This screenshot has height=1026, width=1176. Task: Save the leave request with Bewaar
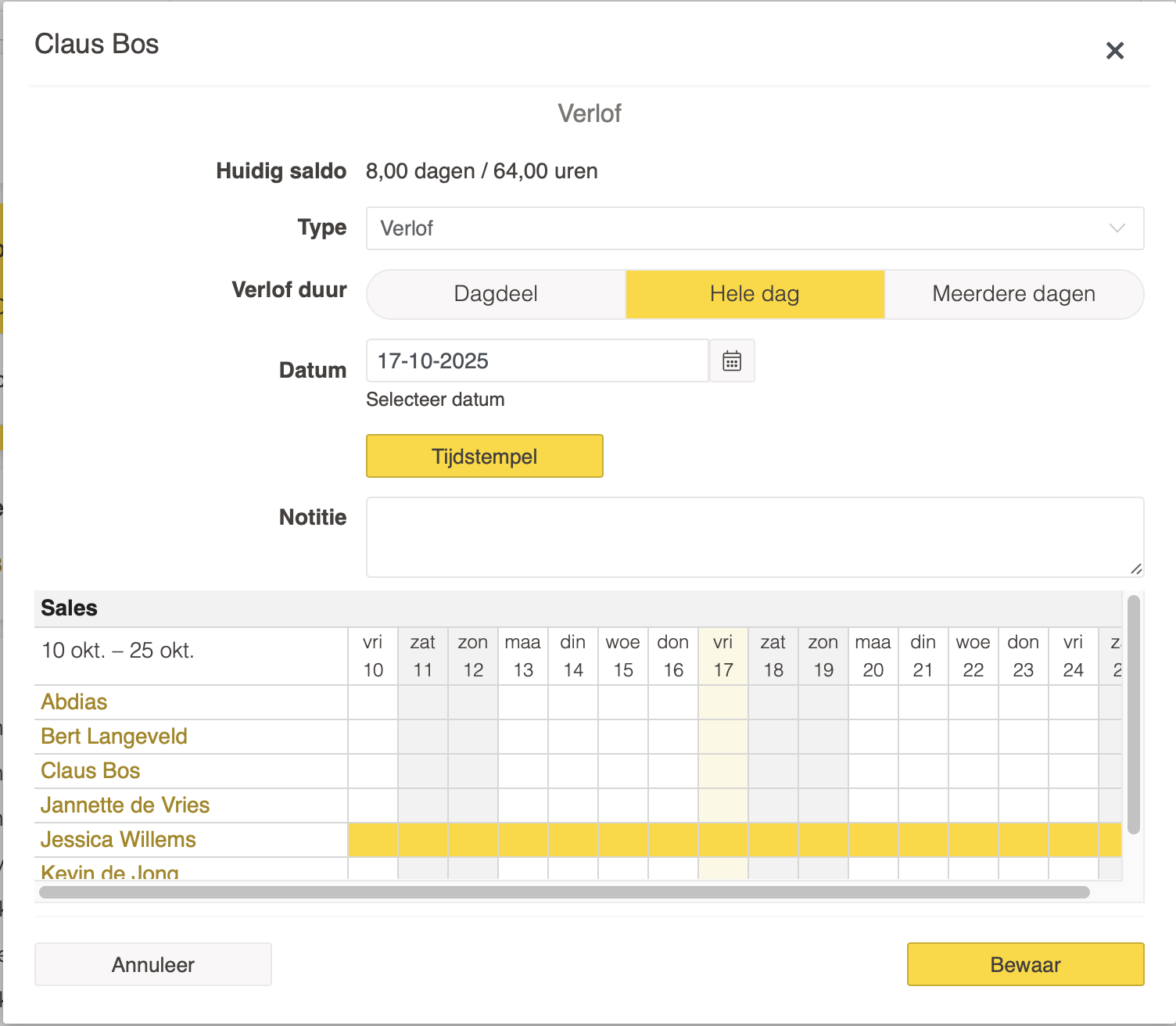(1025, 964)
